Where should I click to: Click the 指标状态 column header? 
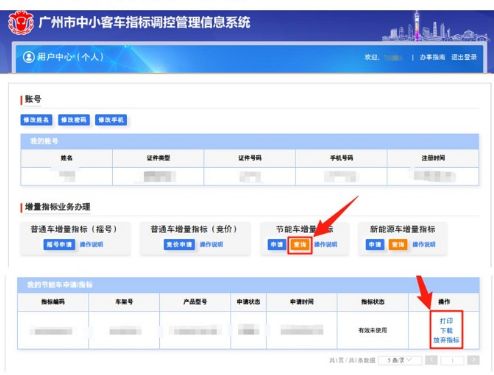373,302
